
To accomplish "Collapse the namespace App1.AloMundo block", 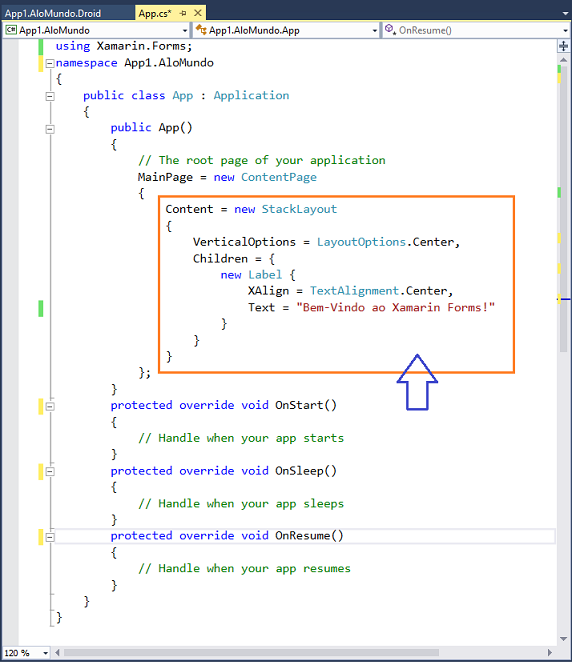I will [x=50, y=64].
